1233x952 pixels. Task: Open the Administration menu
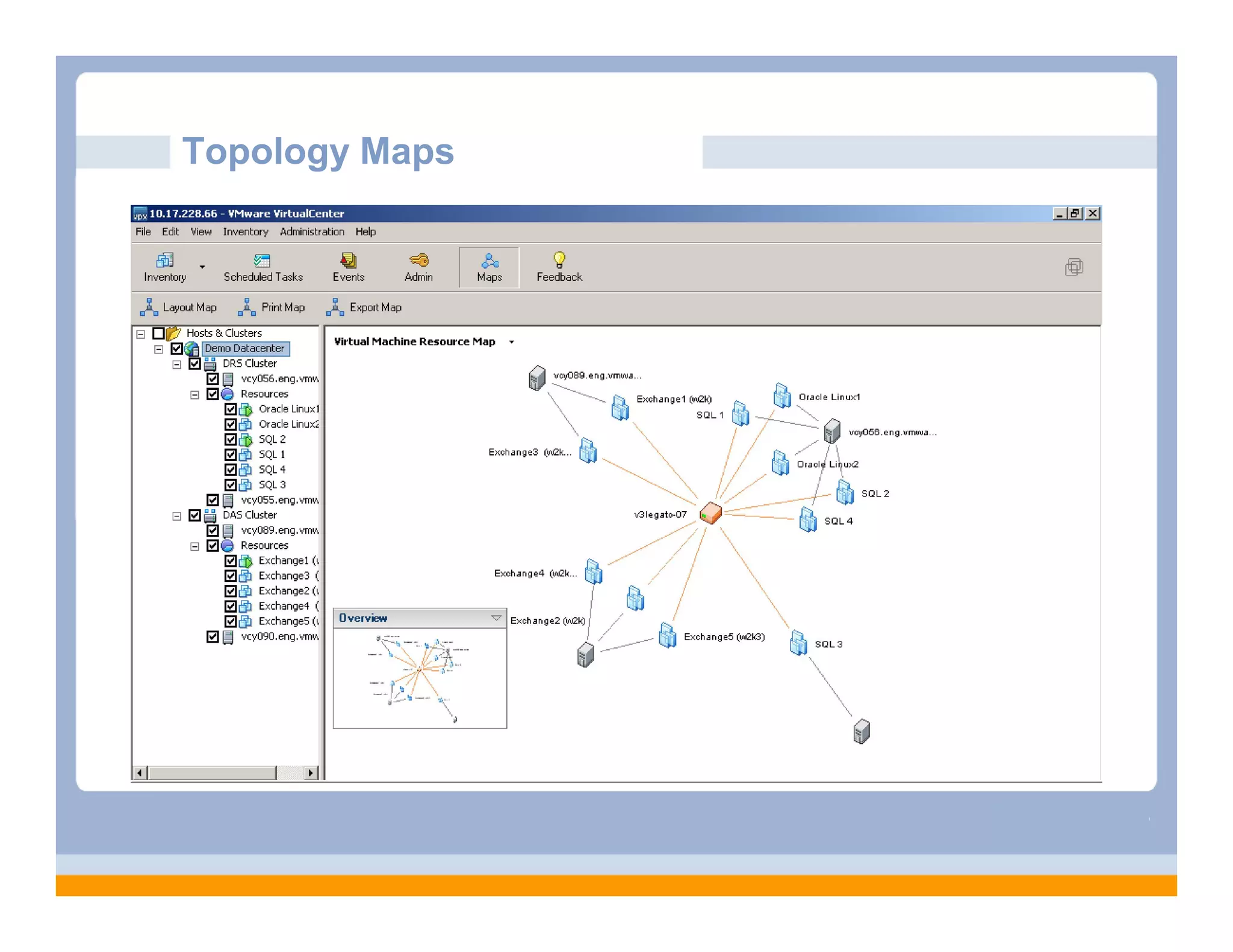click(312, 232)
